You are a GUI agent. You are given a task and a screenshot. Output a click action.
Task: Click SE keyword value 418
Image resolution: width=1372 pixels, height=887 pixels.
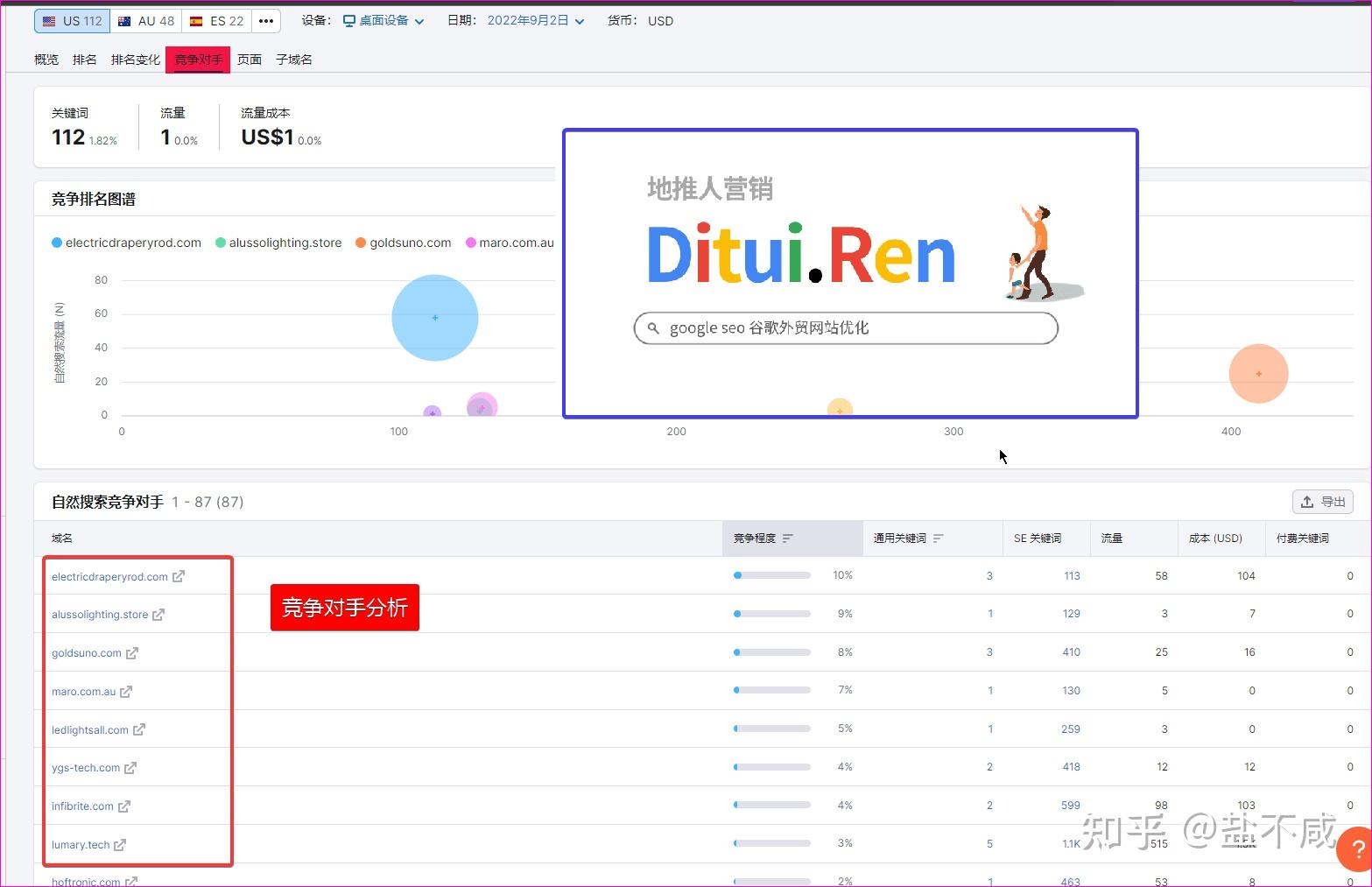click(x=1072, y=767)
